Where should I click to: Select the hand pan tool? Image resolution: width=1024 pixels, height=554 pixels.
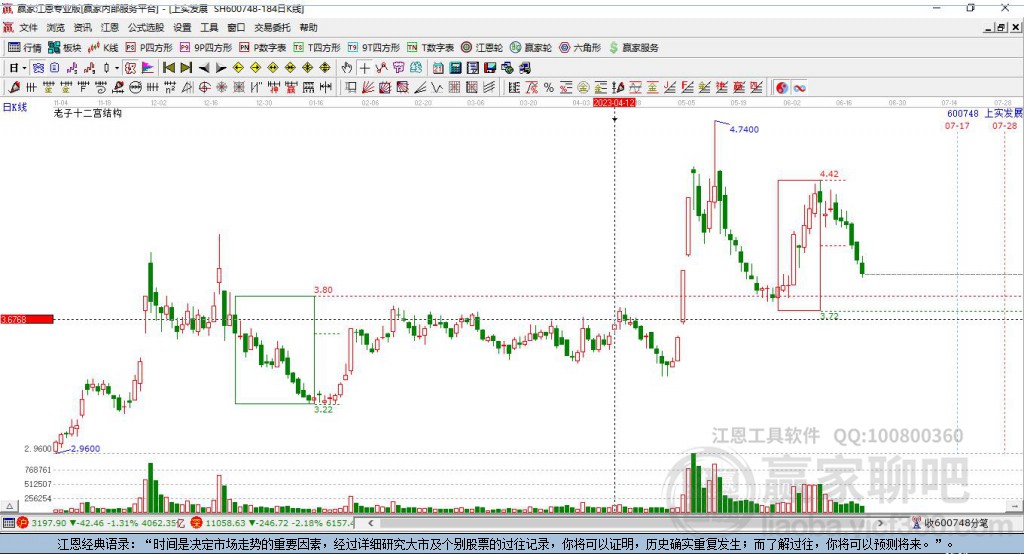click(x=347, y=68)
